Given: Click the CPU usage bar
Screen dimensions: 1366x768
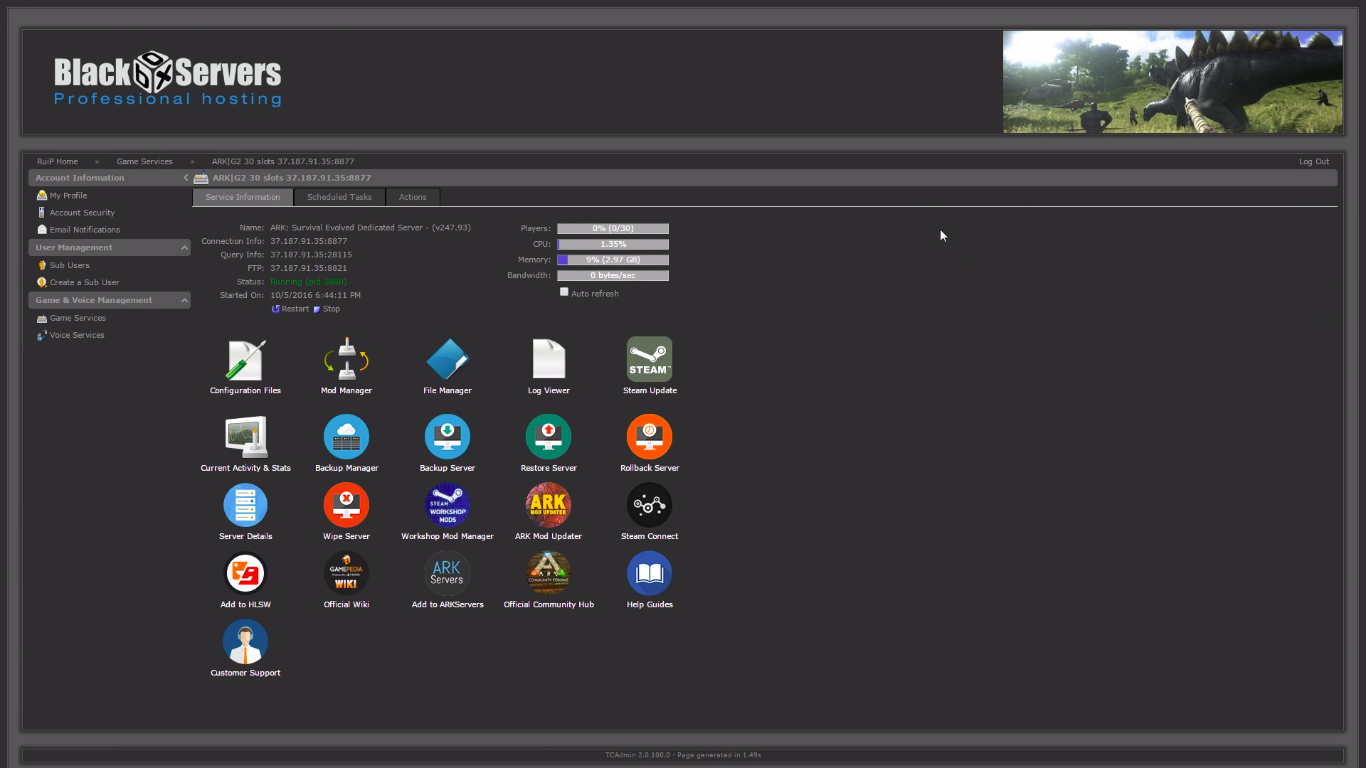Looking at the screenshot, I should pos(613,244).
